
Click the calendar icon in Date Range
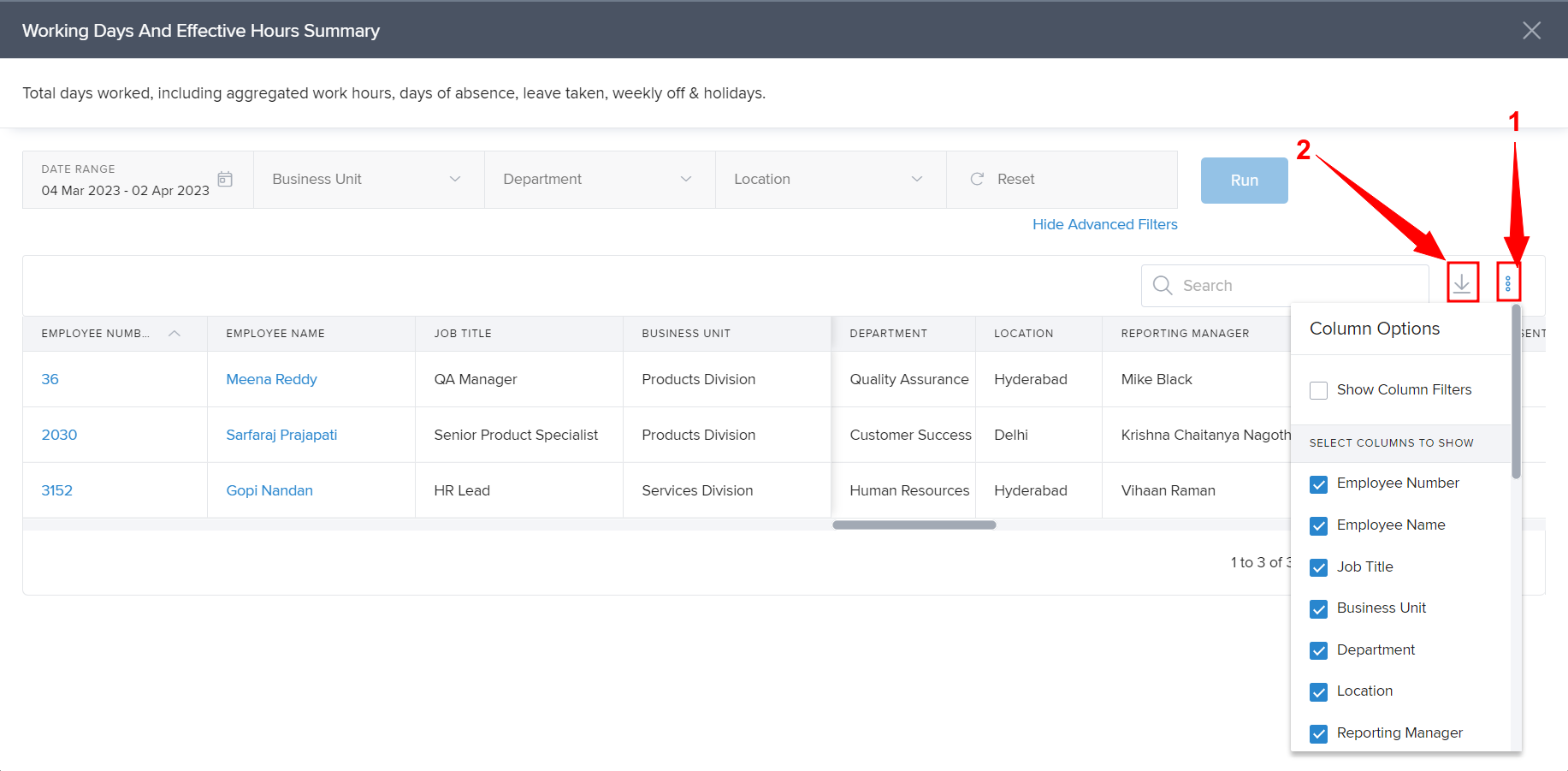pos(225,179)
